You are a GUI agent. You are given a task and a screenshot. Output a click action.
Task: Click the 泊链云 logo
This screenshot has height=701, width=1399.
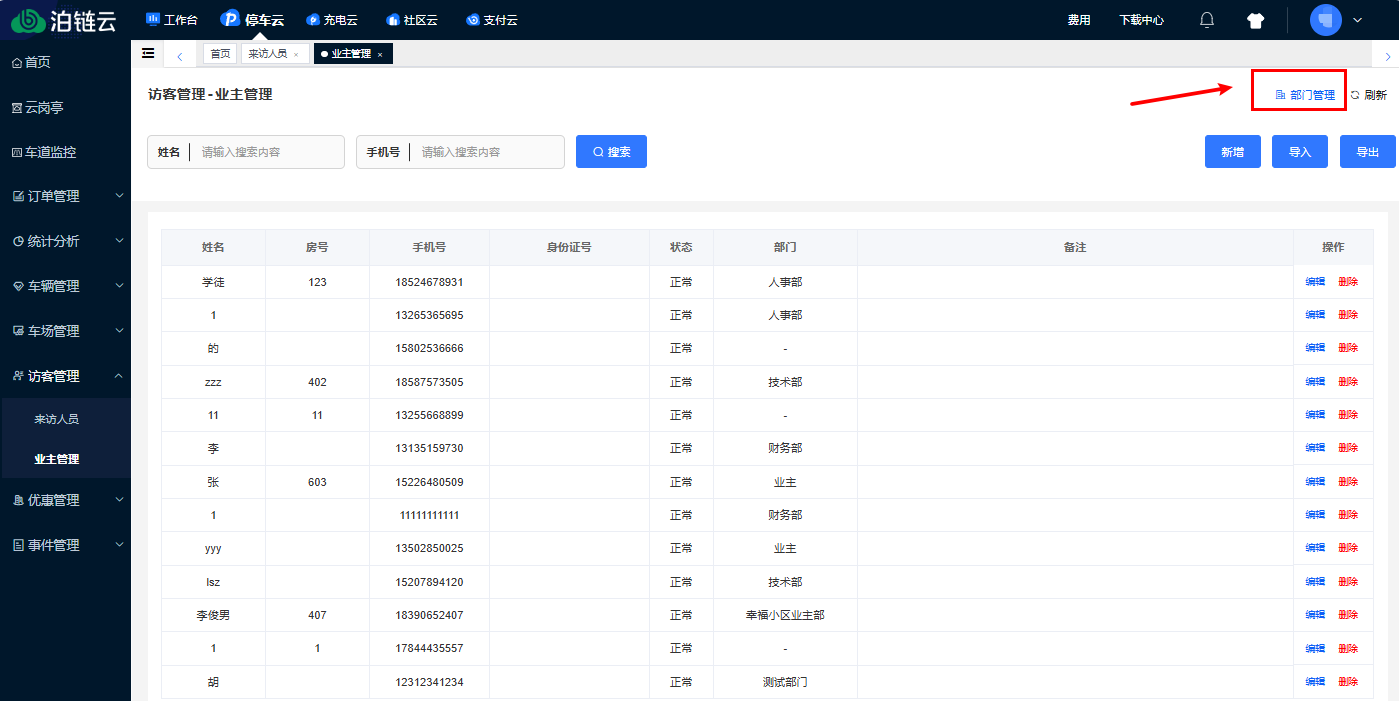click(65, 20)
